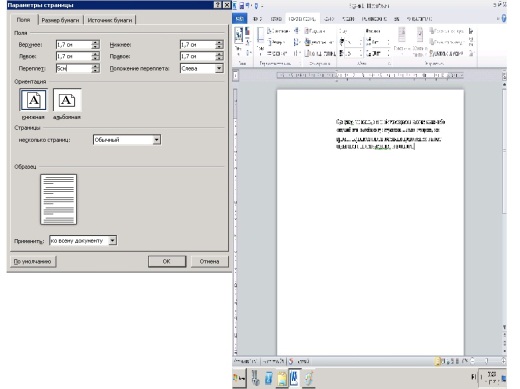Switch to the Источник бумаги tab
Image resolution: width=520 pixels, height=389 pixels.
[110, 20]
